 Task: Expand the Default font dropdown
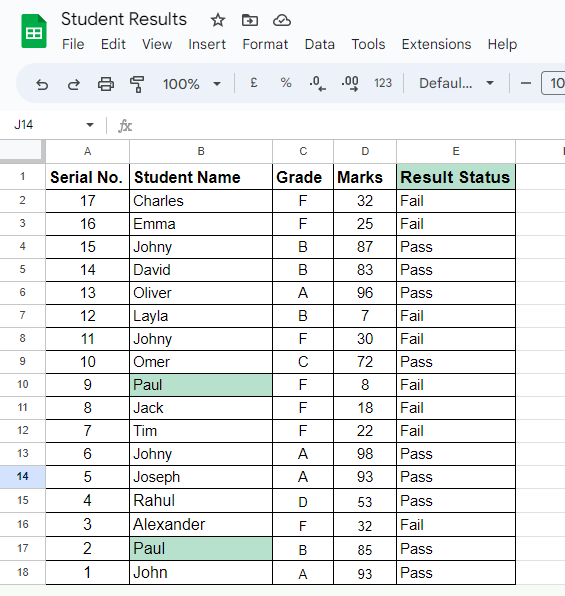coord(456,83)
